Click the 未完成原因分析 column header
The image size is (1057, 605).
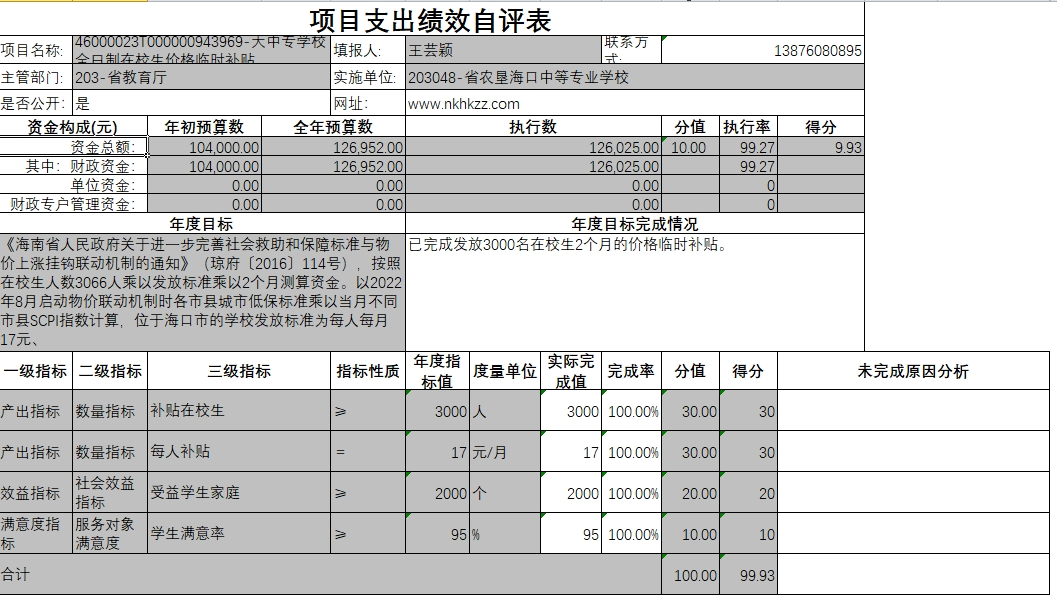click(913, 371)
